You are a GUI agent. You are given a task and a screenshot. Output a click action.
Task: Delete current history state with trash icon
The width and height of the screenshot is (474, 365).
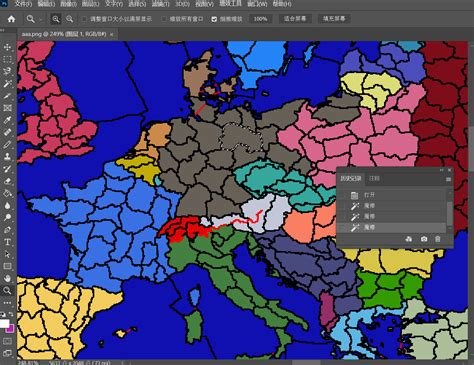pyautogui.click(x=438, y=239)
